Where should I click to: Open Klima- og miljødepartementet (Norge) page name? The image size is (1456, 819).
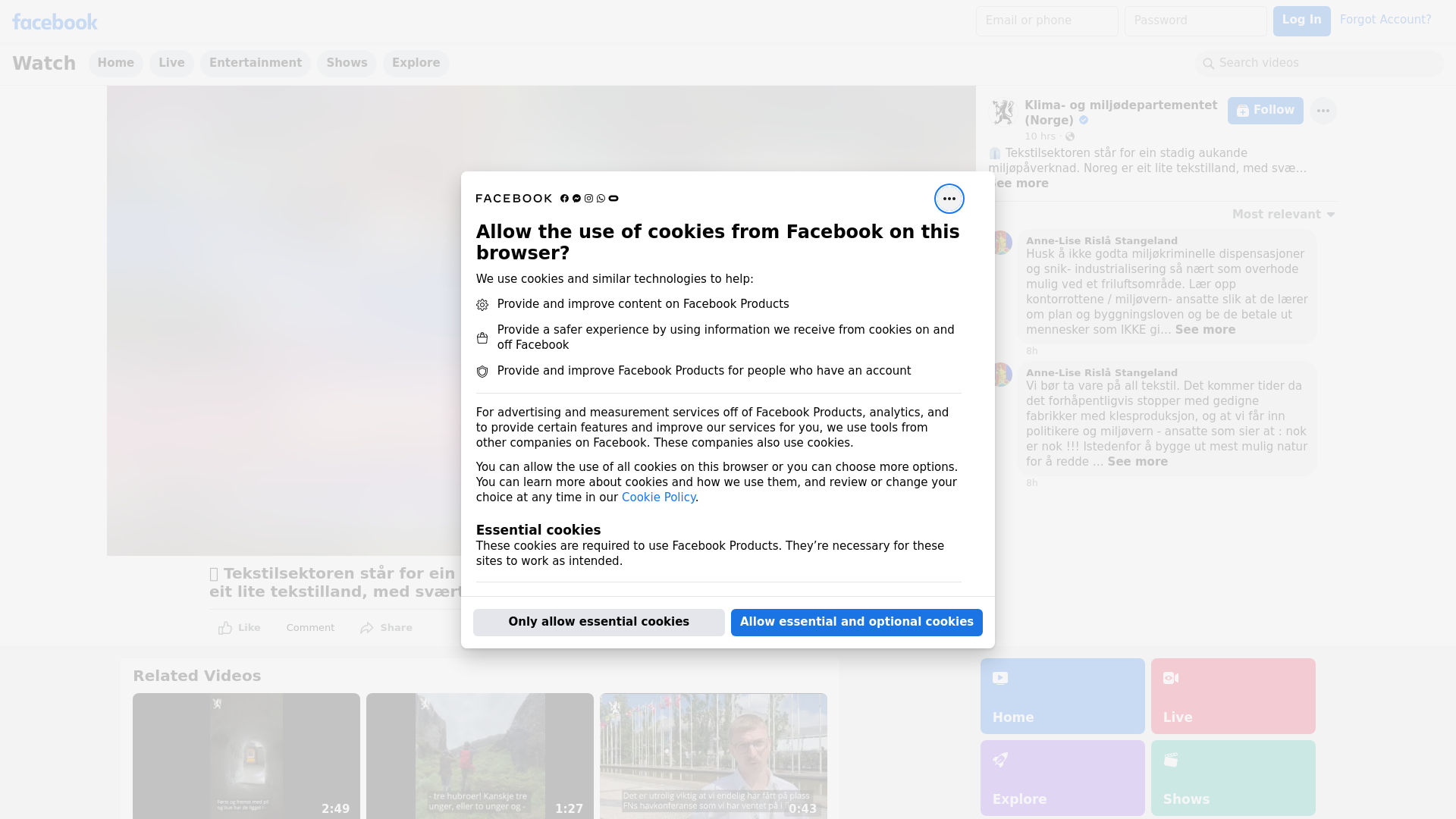click(x=1121, y=113)
